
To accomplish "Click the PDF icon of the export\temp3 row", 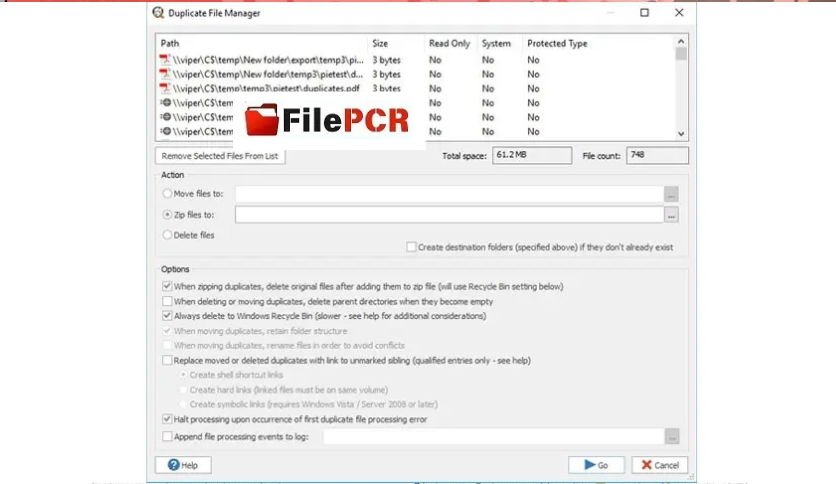I will (x=165, y=60).
